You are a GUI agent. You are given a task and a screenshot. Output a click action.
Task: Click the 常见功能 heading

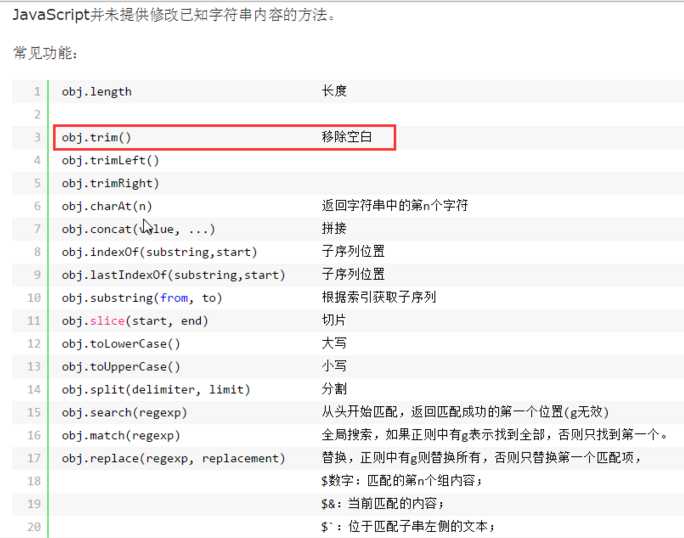coord(45,53)
